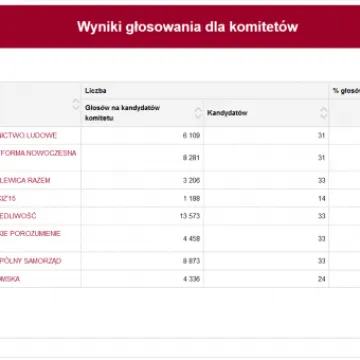360x360 pixels.
Task: Click candidates value 33 in the 8 873 row
Action: pyautogui.click(x=321, y=261)
